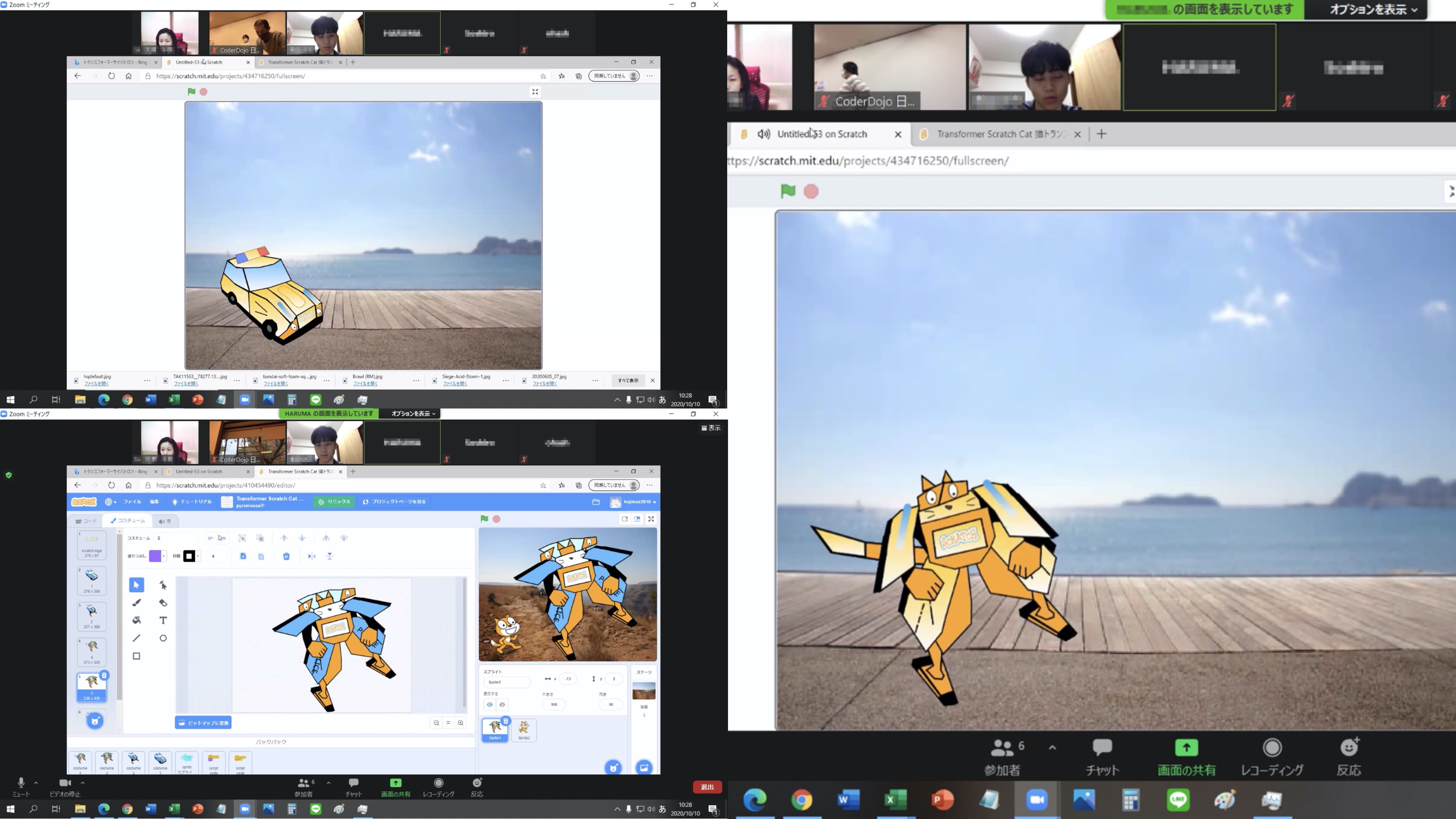1456x819 pixels.
Task: Open the globe language dropdown in Scratch
Action: [x=110, y=502]
